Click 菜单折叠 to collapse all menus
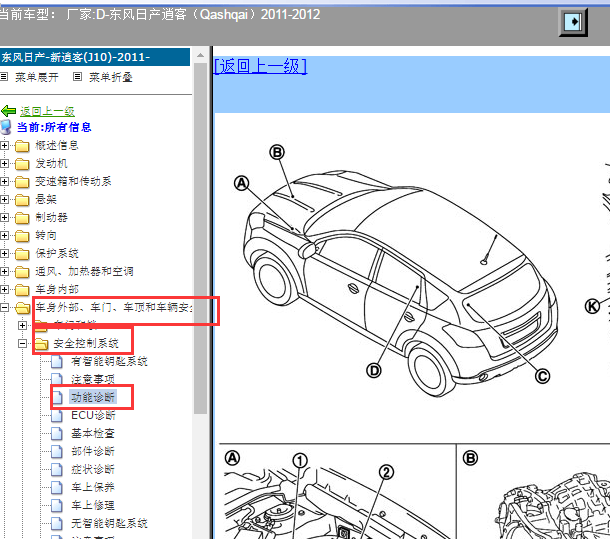Image resolution: width=610 pixels, height=539 pixels. click(110, 77)
